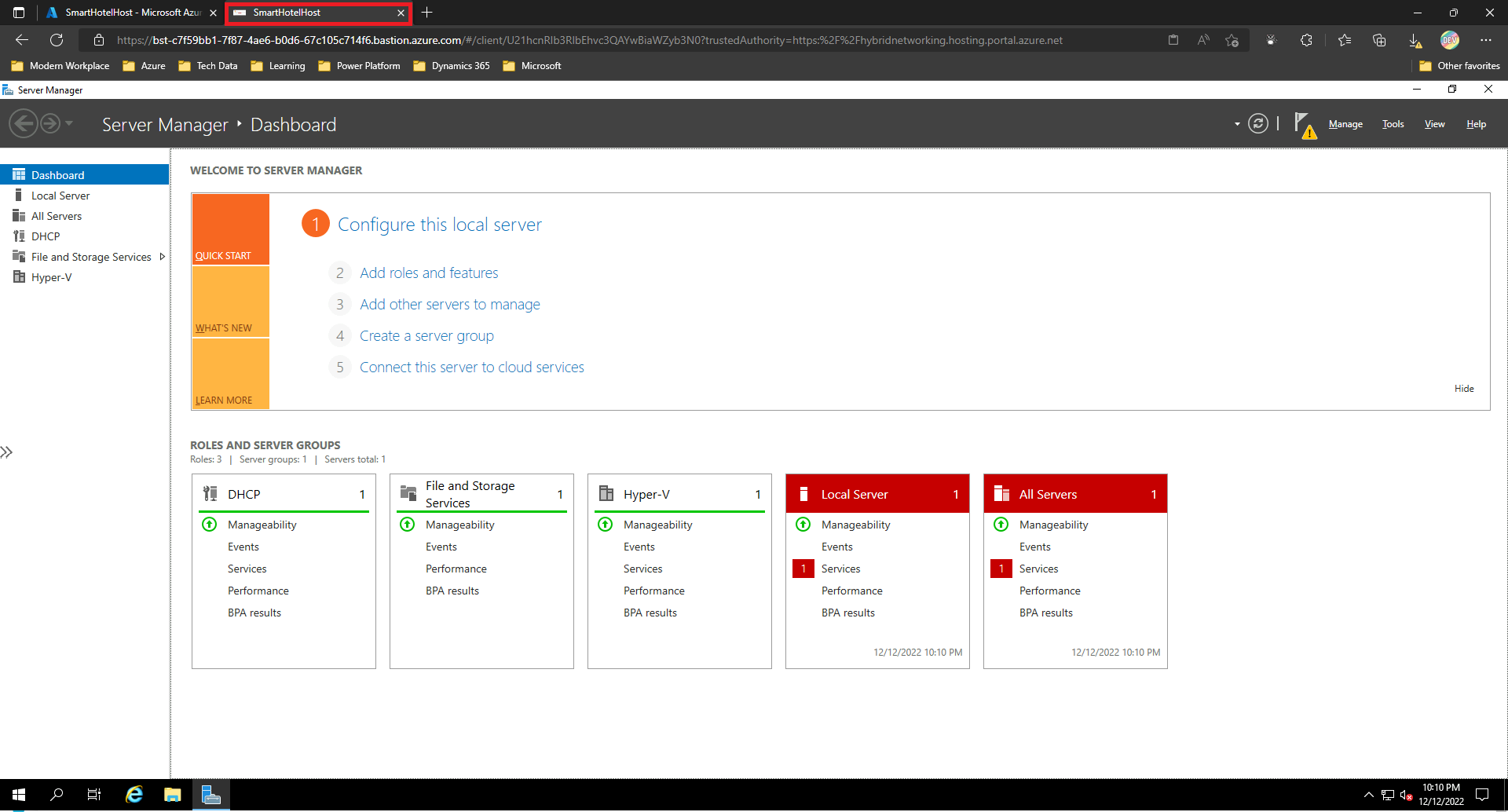The width and height of the screenshot is (1508, 812).
Task: Expand the File and Storage Services arrow
Action: [x=162, y=257]
